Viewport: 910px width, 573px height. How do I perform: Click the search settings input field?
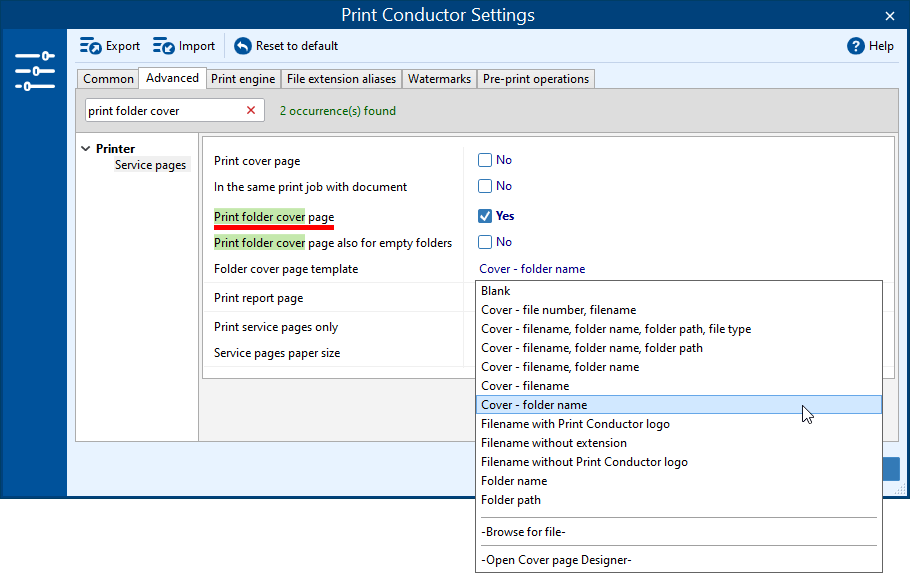click(160, 111)
